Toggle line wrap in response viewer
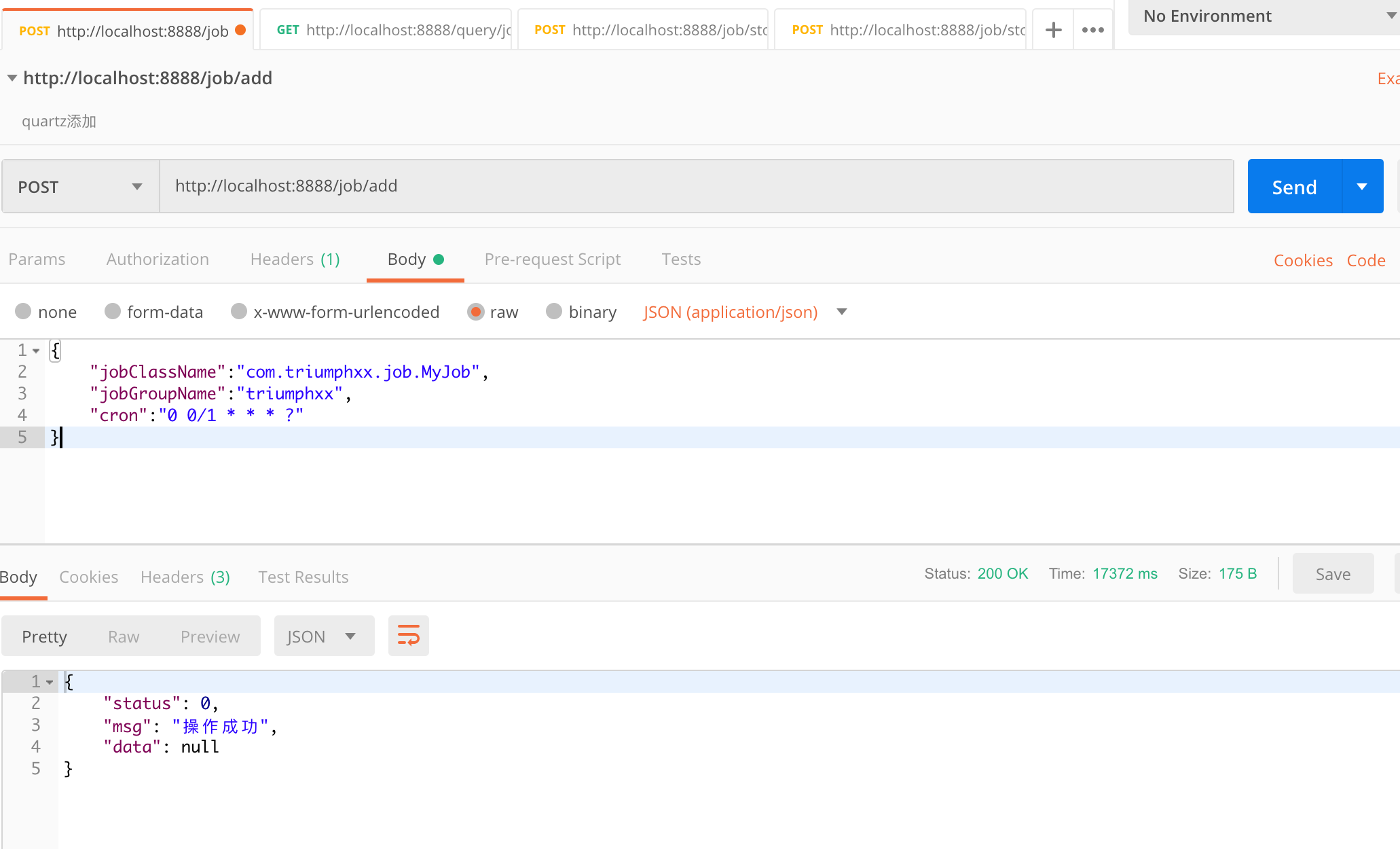1400x849 pixels. pos(409,636)
